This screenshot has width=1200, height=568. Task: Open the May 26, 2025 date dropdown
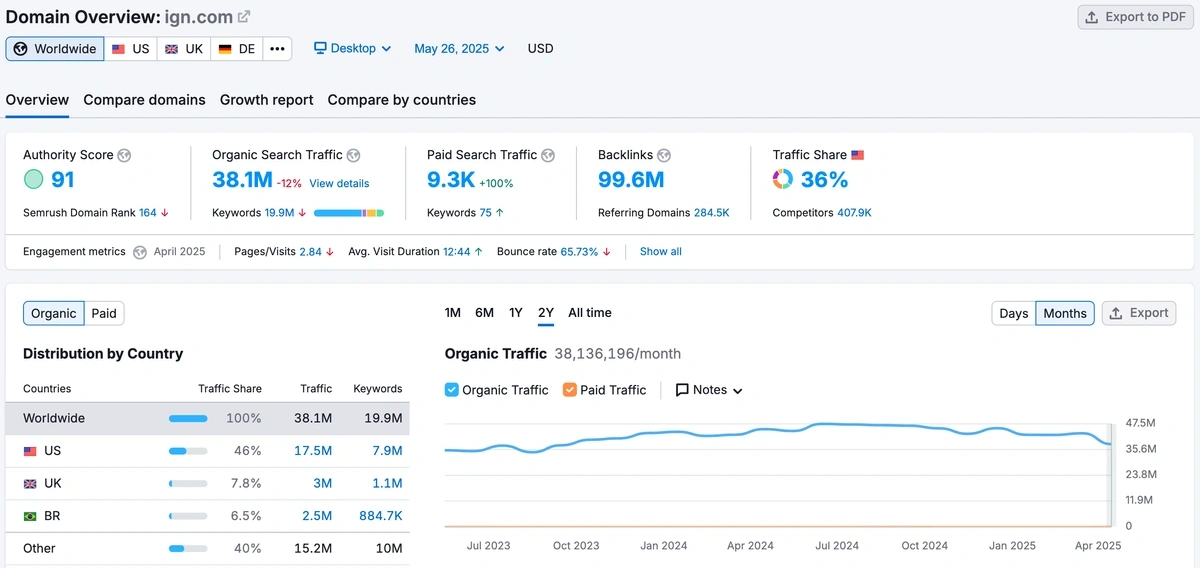click(459, 49)
